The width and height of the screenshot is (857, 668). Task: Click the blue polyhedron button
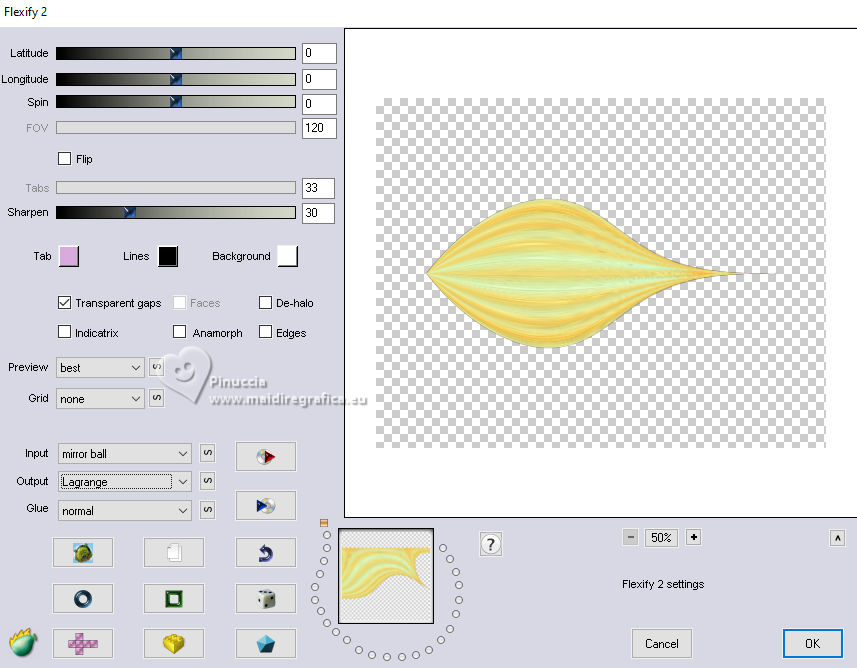pyautogui.click(x=266, y=643)
